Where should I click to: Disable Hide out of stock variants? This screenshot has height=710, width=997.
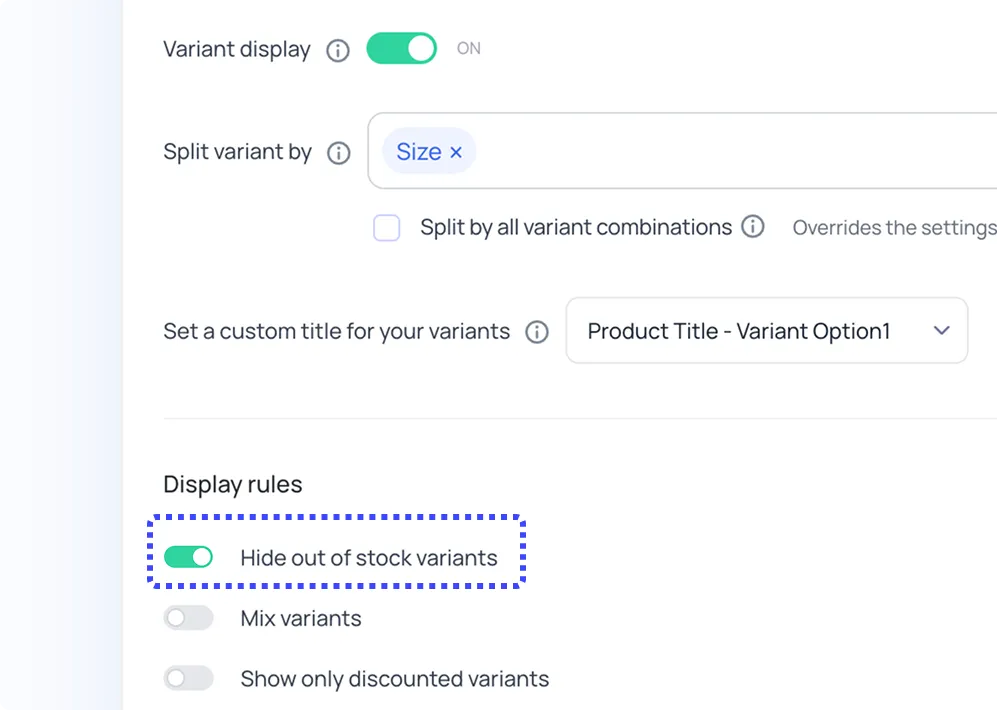coord(189,556)
